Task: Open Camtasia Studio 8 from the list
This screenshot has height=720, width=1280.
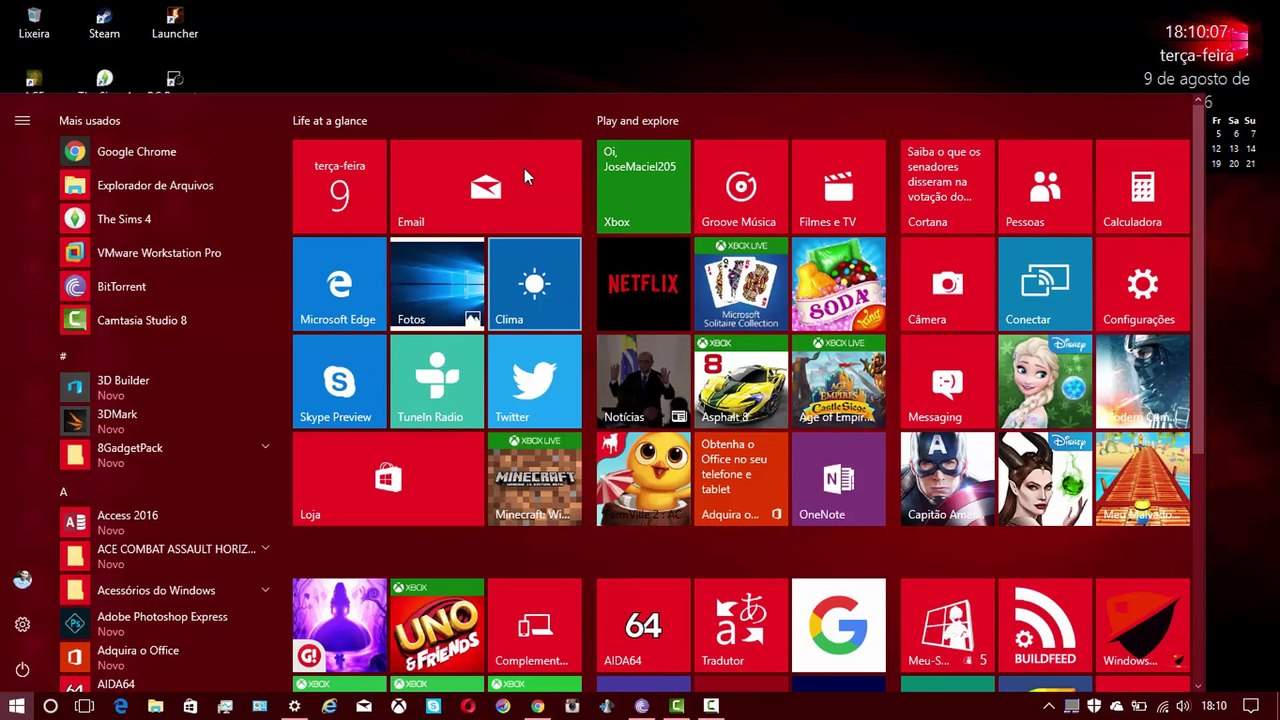Action: (x=165, y=320)
